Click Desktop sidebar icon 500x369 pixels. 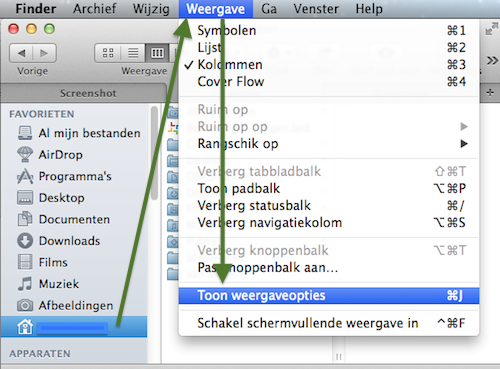pyautogui.click(x=25, y=197)
